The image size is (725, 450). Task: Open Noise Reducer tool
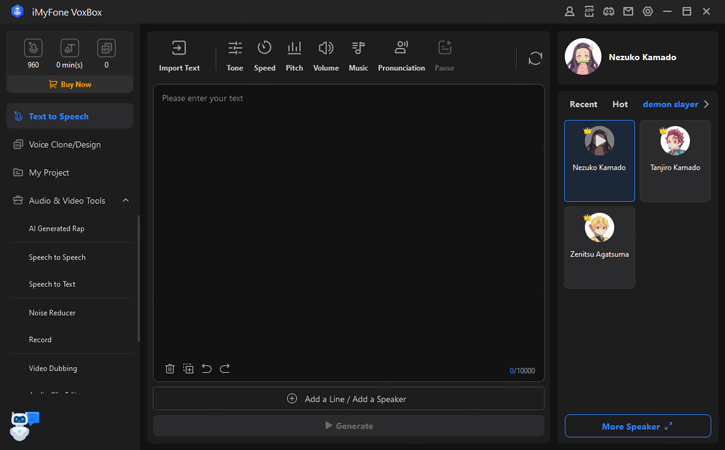(x=52, y=313)
